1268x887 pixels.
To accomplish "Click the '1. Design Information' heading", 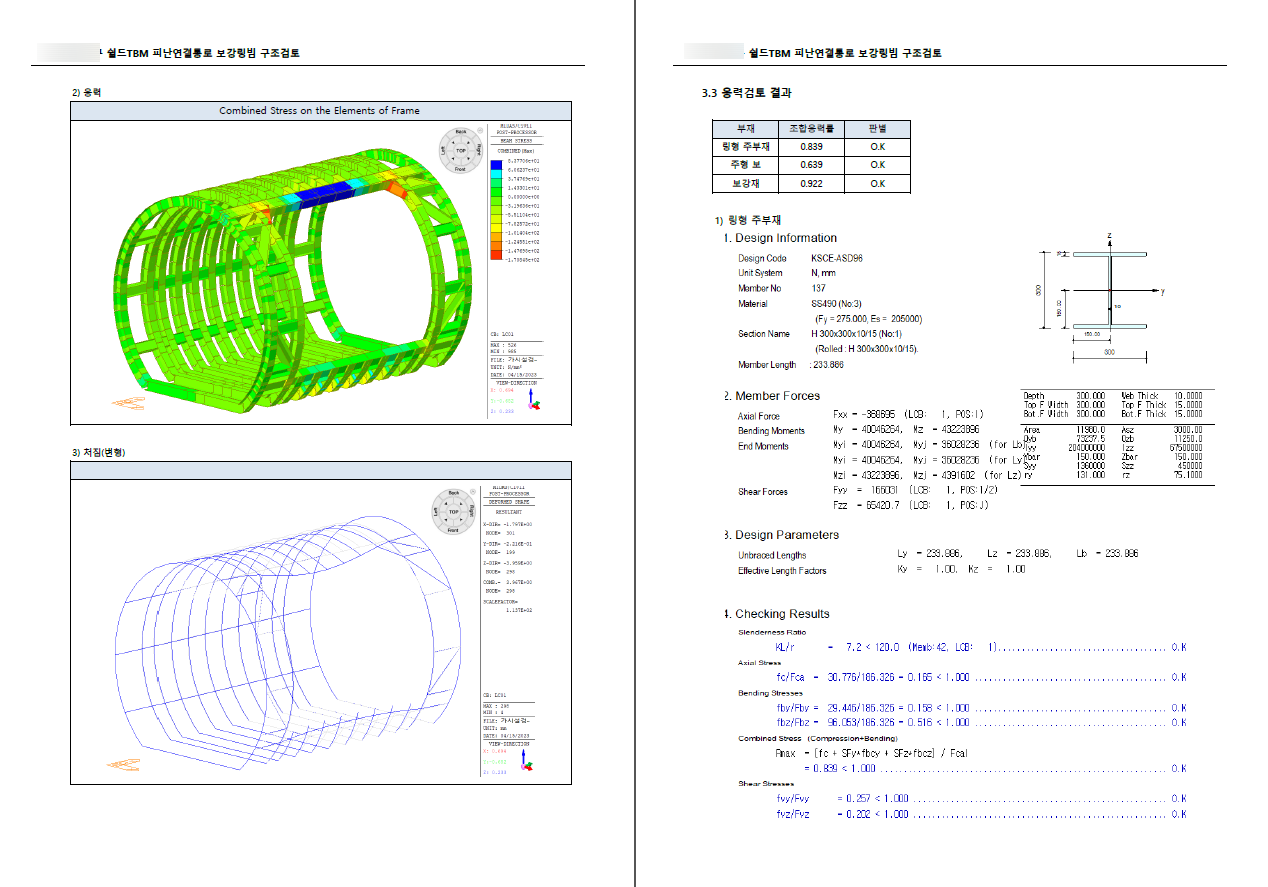I will (780, 238).
